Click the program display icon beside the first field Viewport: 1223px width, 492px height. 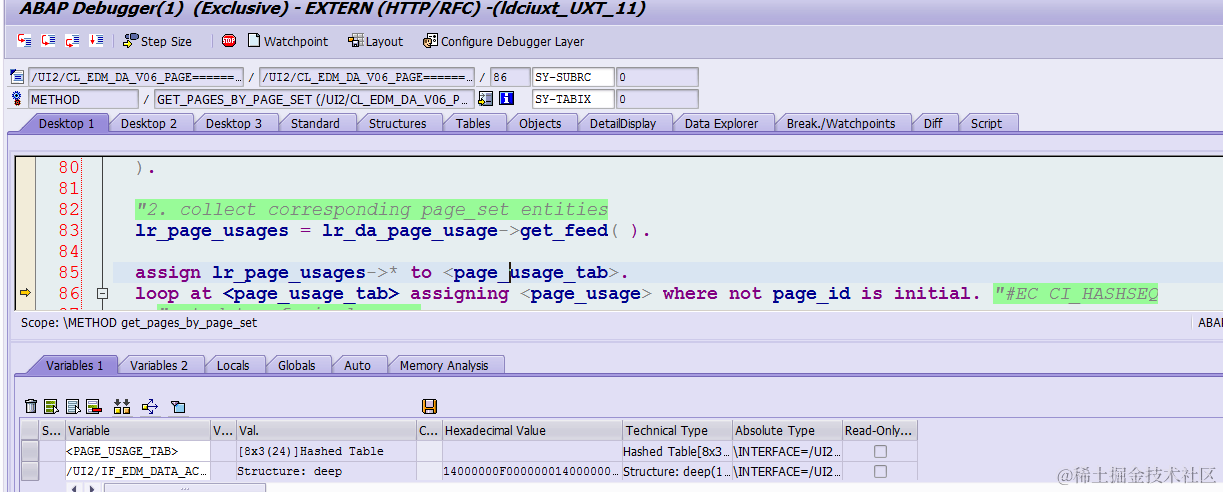17,77
